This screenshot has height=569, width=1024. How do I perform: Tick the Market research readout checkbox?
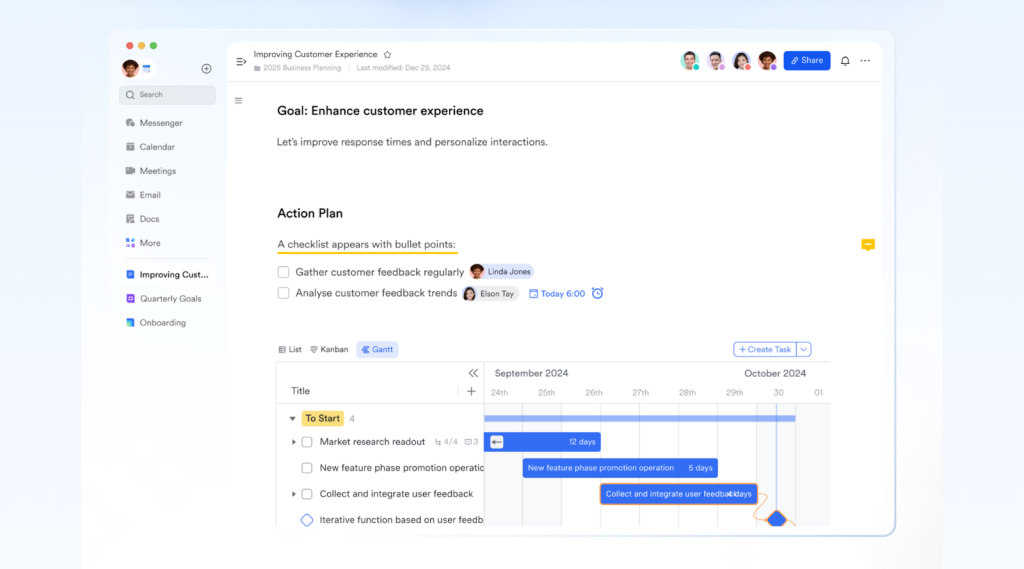tap(307, 442)
